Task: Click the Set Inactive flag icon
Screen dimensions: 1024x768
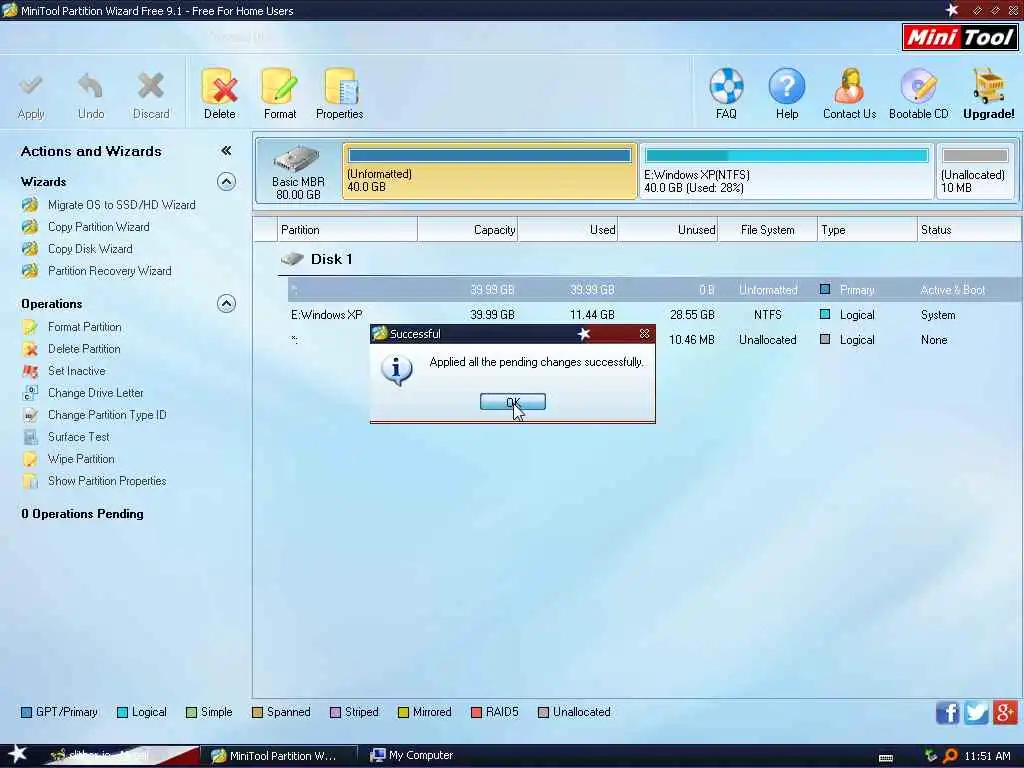Action: [30, 371]
